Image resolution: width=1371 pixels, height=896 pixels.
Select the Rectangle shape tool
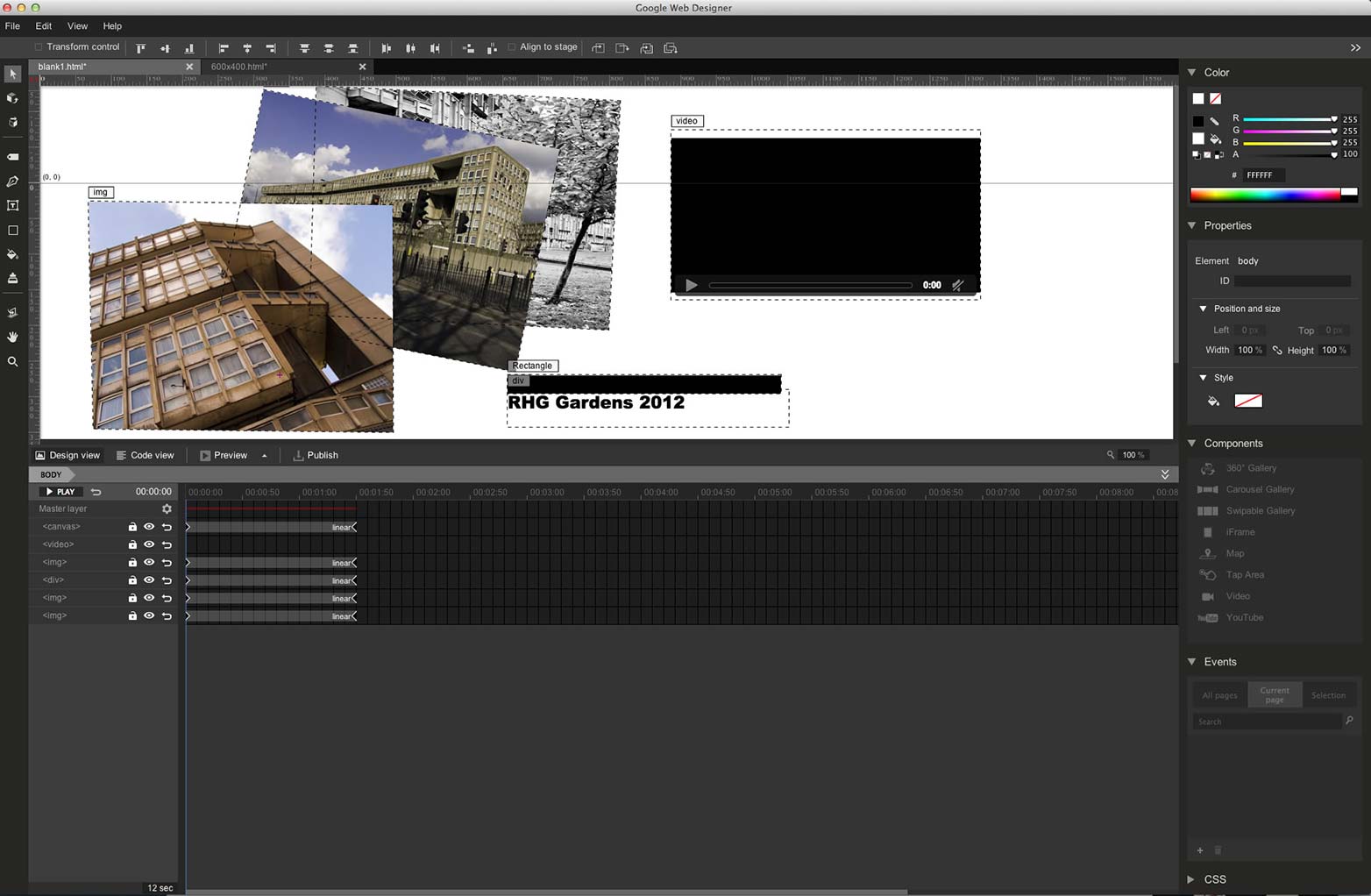point(12,231)
